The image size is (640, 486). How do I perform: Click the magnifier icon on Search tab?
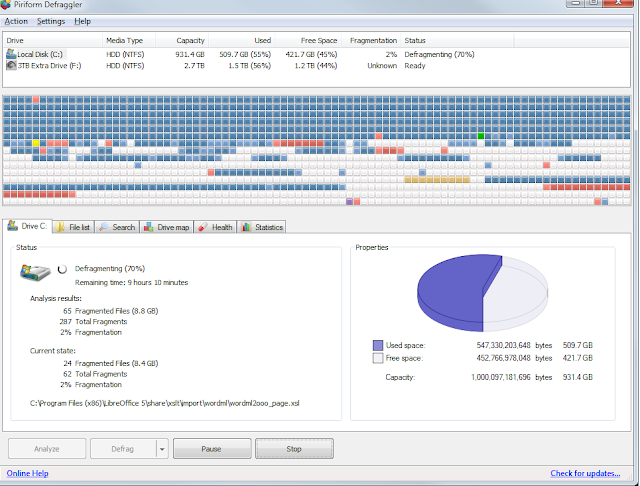tap(104, 227)
